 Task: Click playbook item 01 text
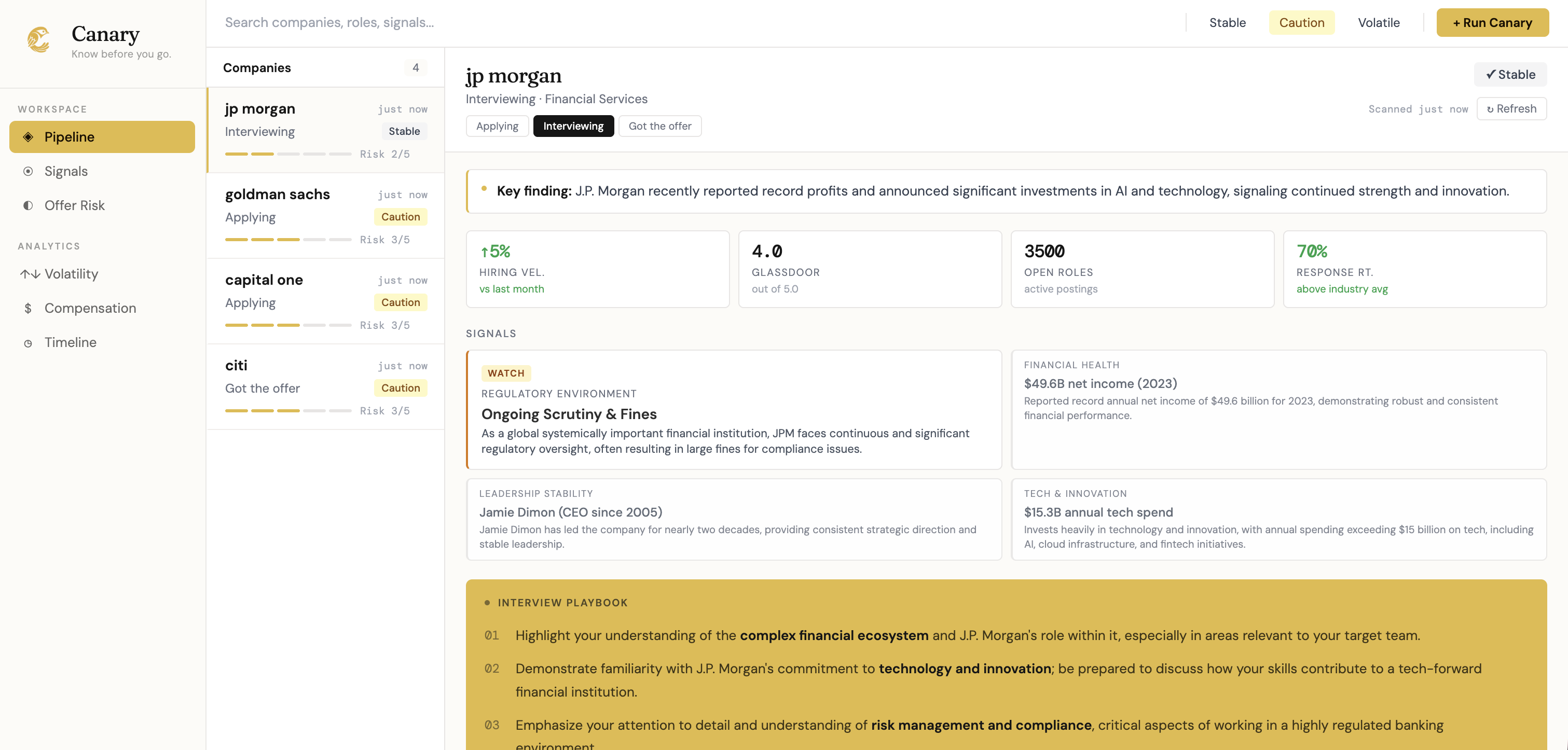pyautogui.click(x=967, y=636)
